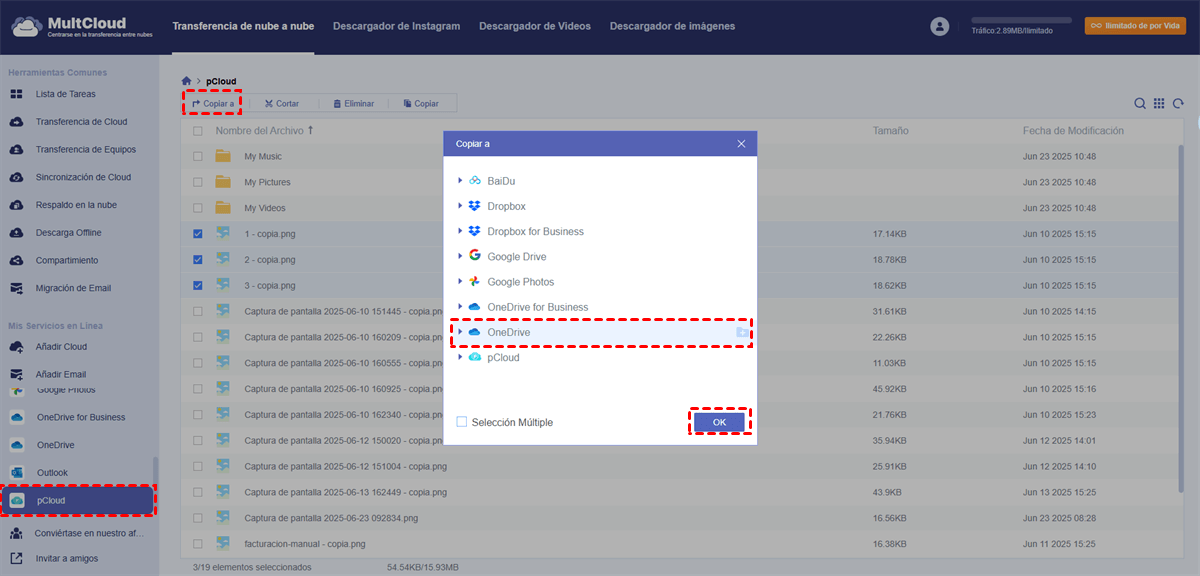This screenshot has width=1200, height=576.
Task: Check the My Videos folder checkbox
Action: click(197, 208)
